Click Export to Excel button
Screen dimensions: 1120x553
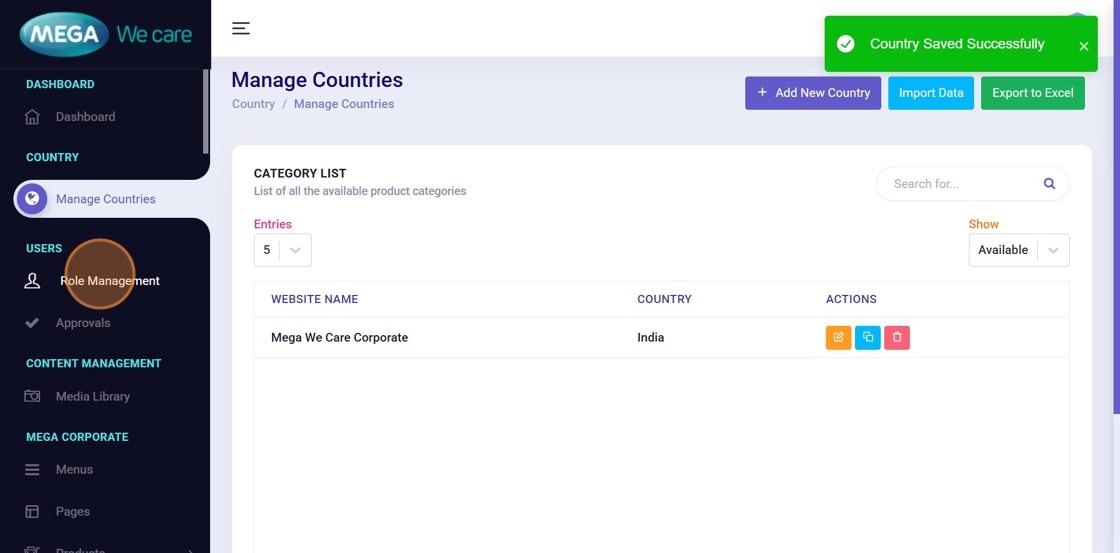[x=1032, y=93]
